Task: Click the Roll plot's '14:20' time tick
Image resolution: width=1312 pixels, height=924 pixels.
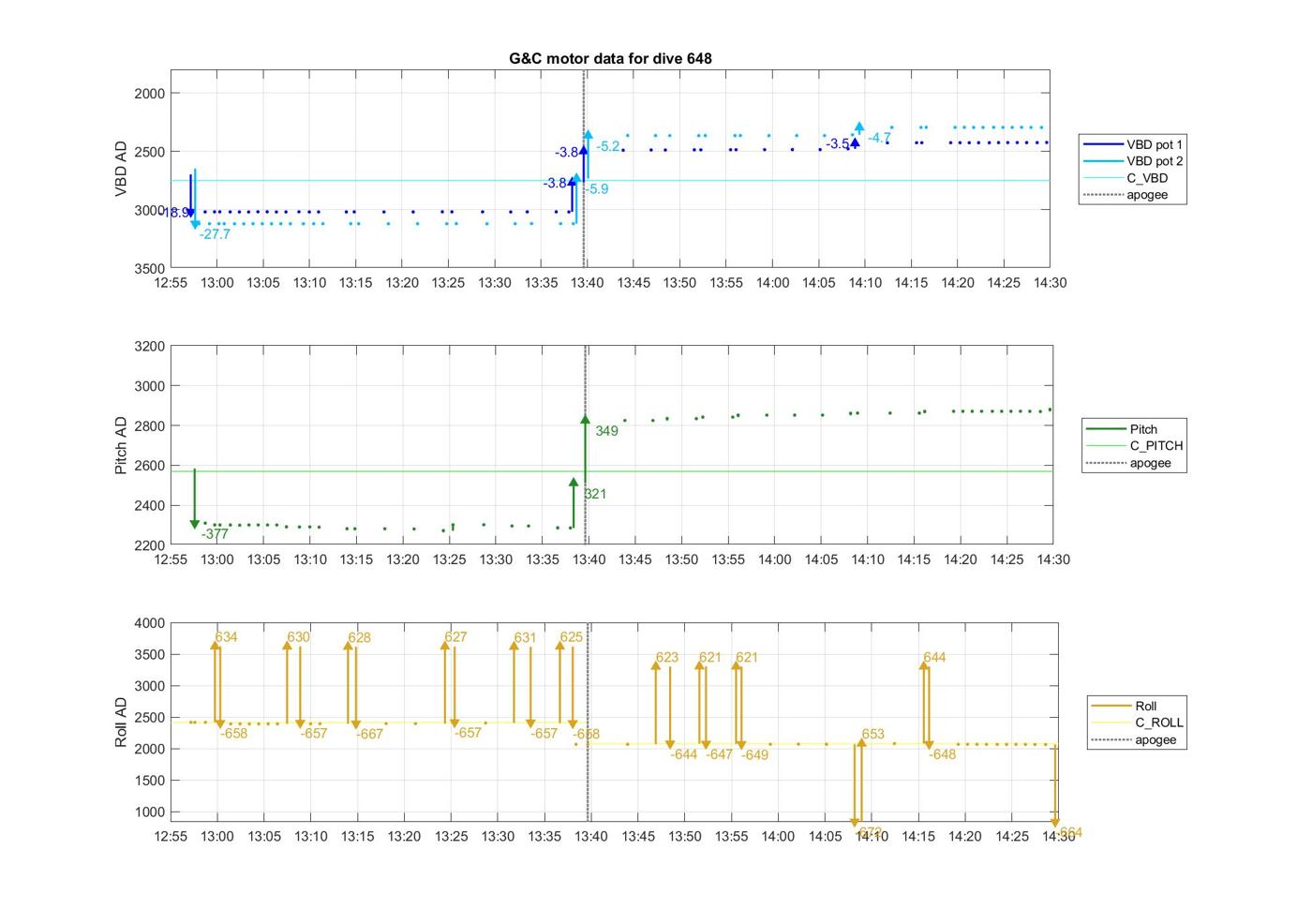Action: click(x=965, y=837)
